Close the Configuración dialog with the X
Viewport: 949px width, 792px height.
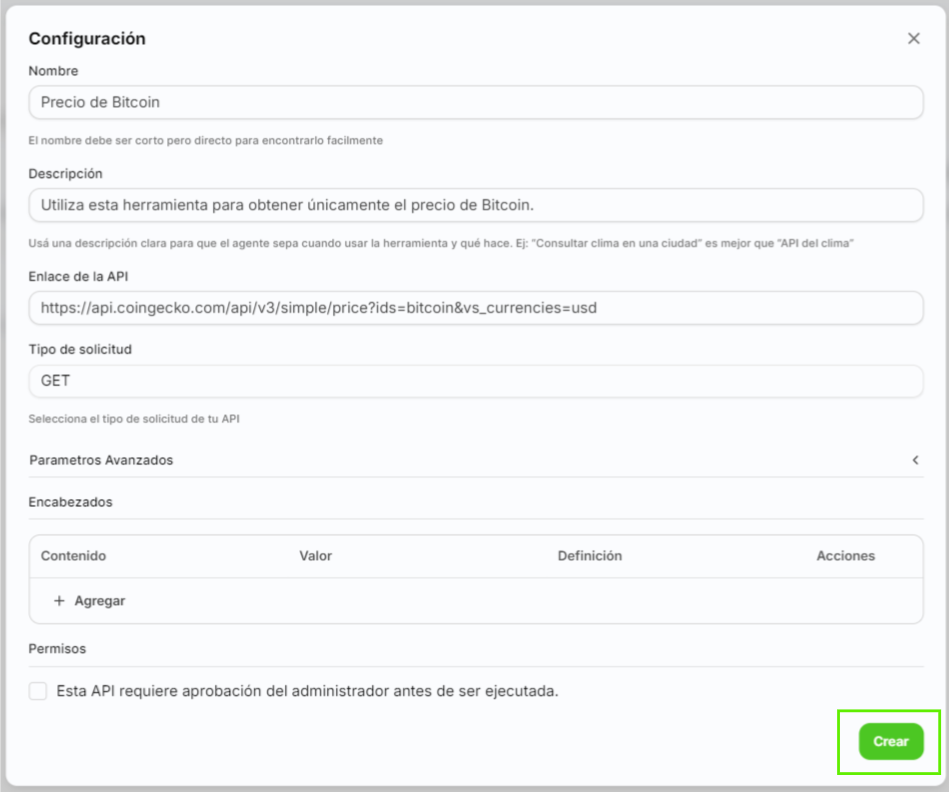pyautogui.click(x=913, y=39)
